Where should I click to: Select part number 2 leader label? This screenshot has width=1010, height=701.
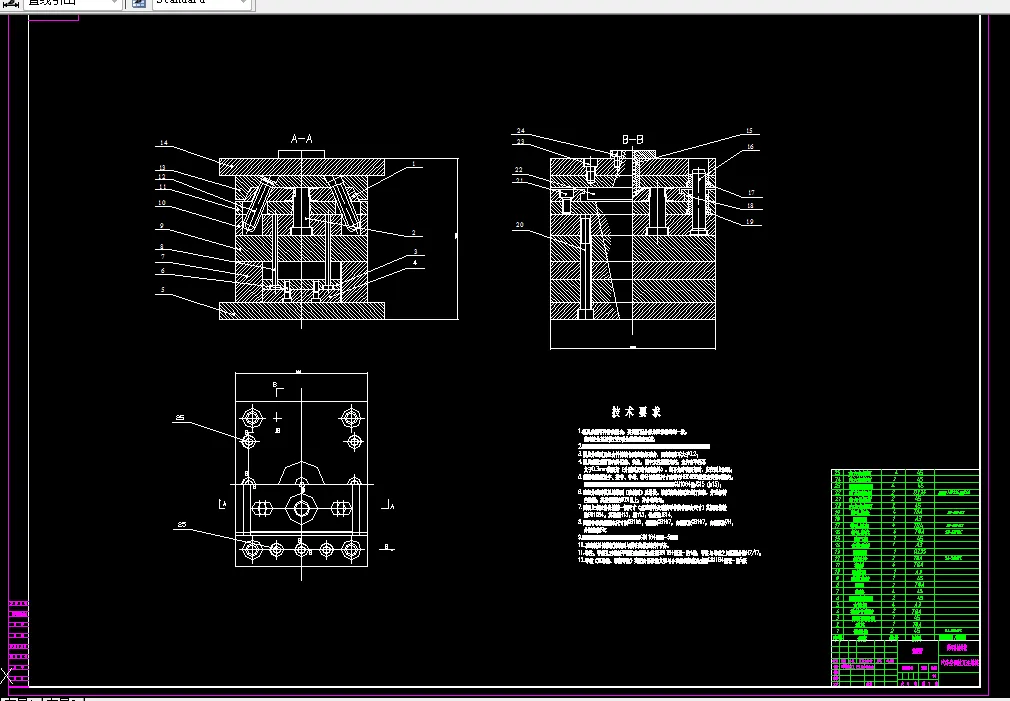[x=414, y=233]
